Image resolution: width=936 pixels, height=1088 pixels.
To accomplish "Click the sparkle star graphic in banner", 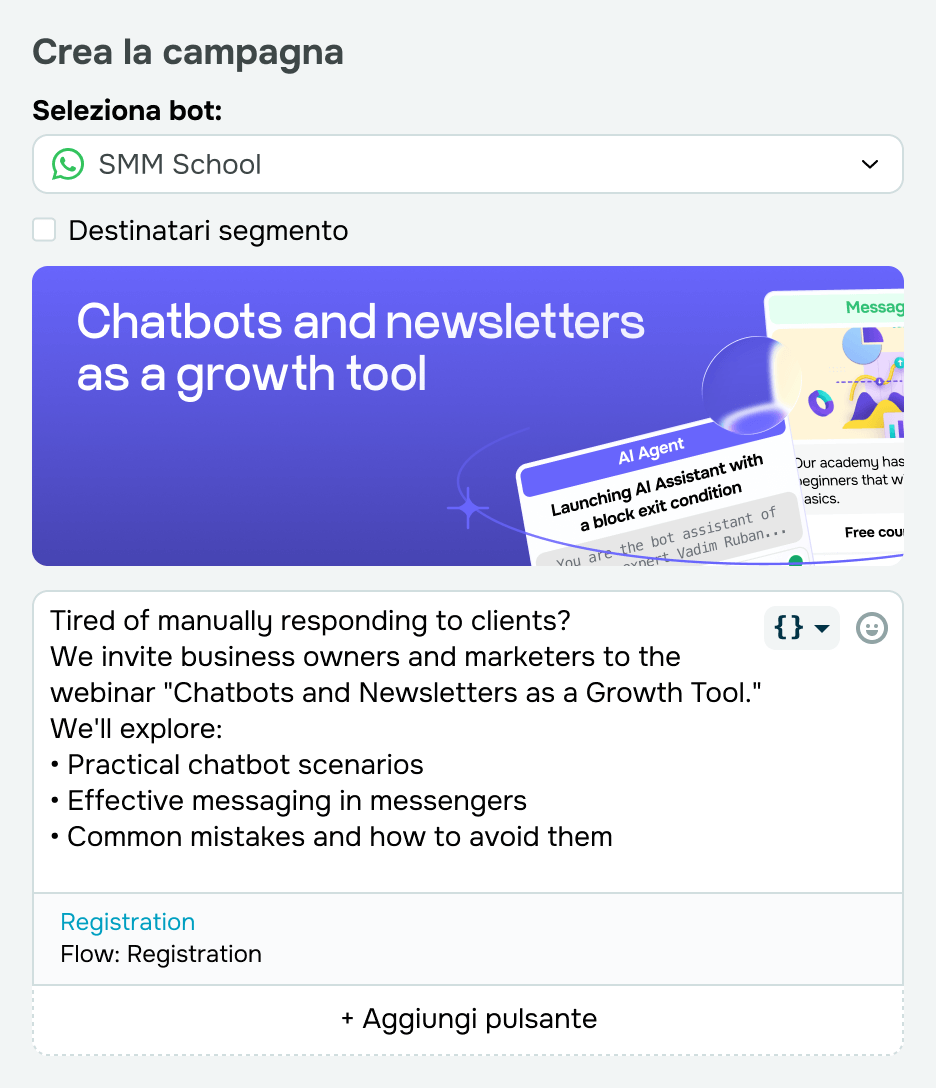I will coord(467,510).
